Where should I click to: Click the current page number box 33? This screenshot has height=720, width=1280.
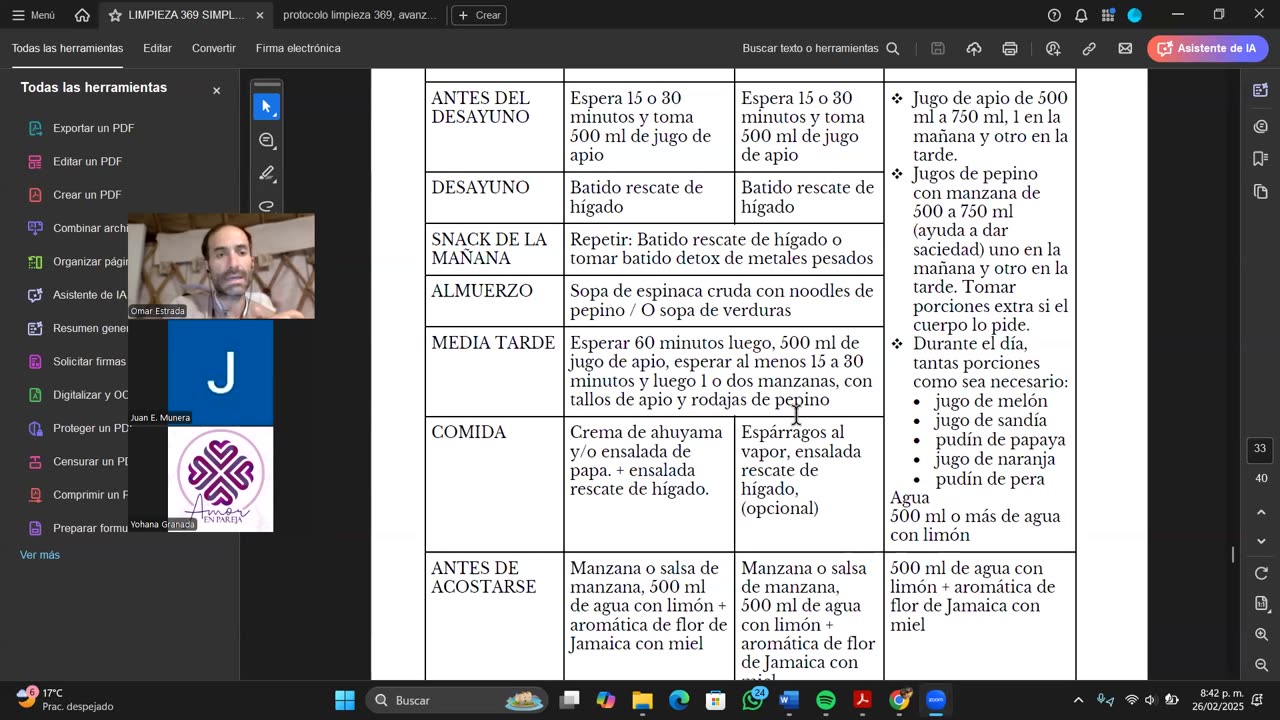pos(1260,449)
